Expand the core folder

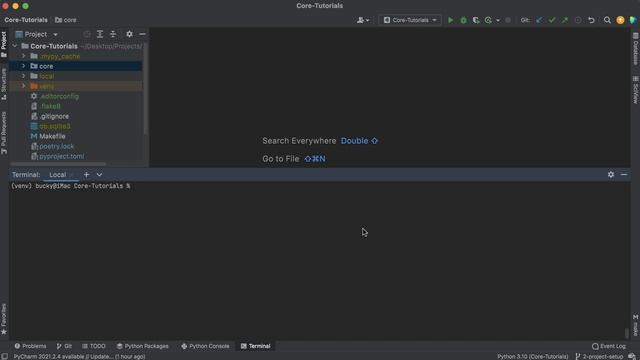24,66
